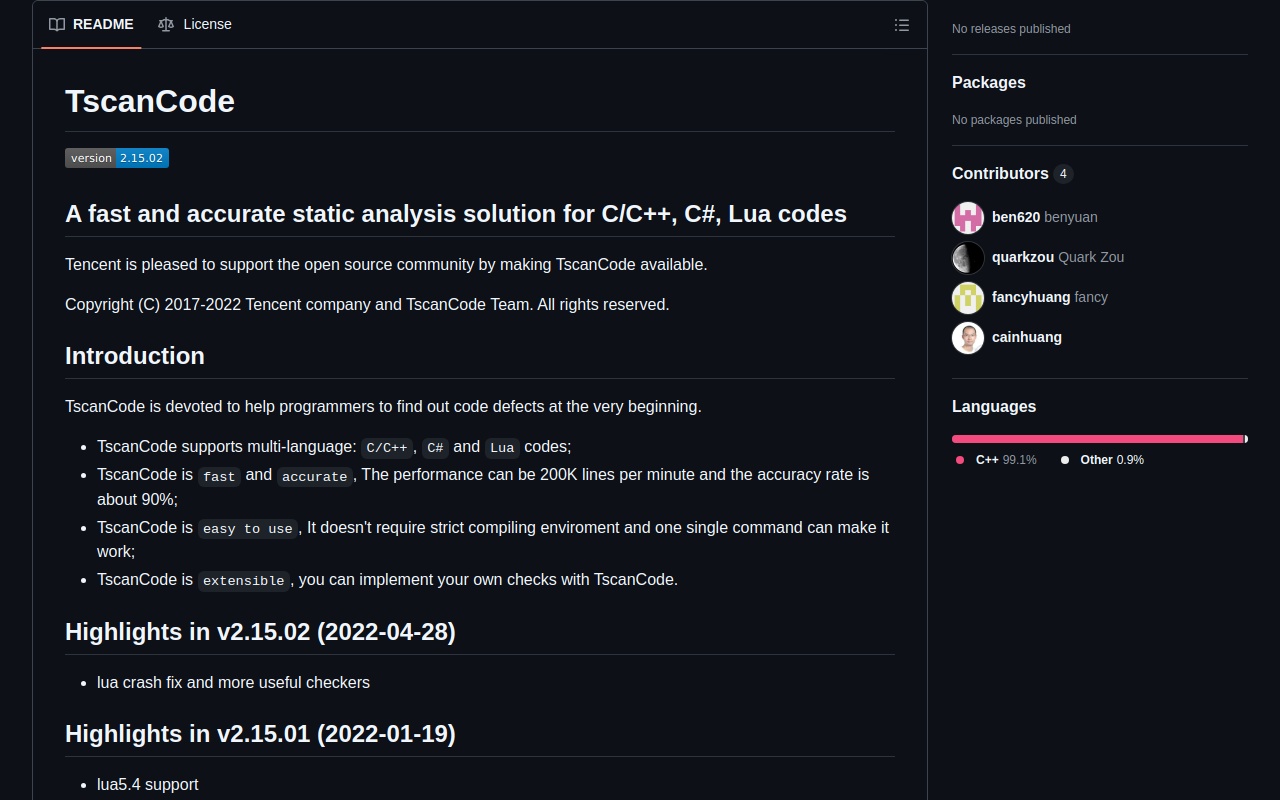Open cainhuang contributor profile link
Screen dimensions: 1280x800
[x=1027, y=337]
